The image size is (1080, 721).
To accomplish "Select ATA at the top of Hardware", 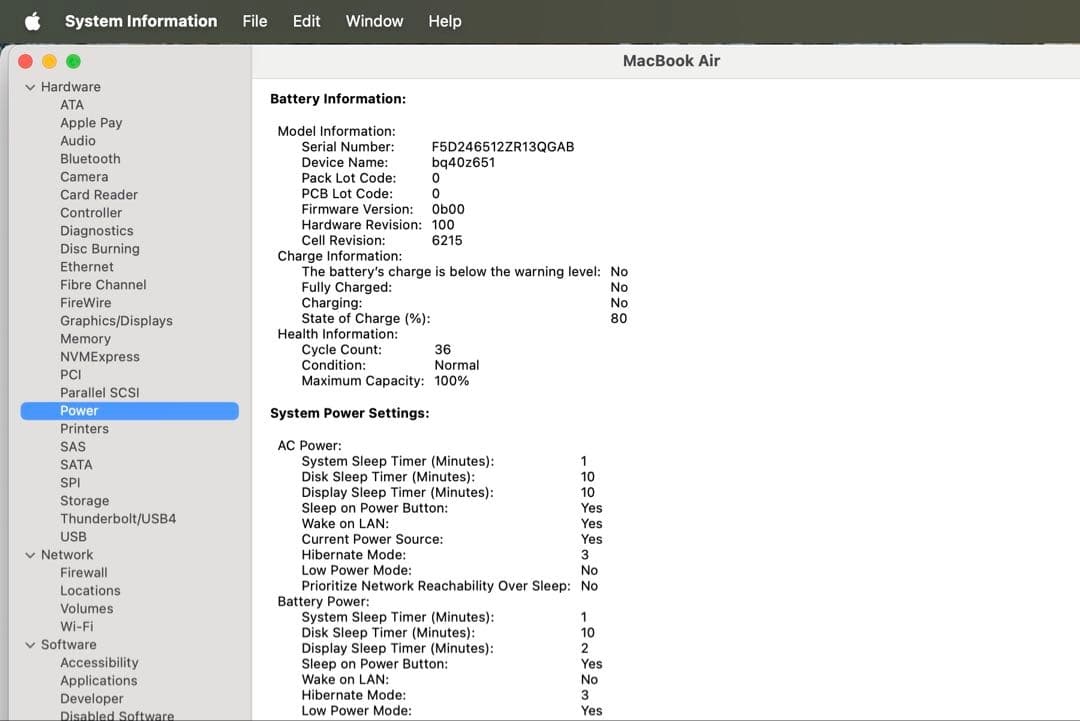I will click(71, 104).
